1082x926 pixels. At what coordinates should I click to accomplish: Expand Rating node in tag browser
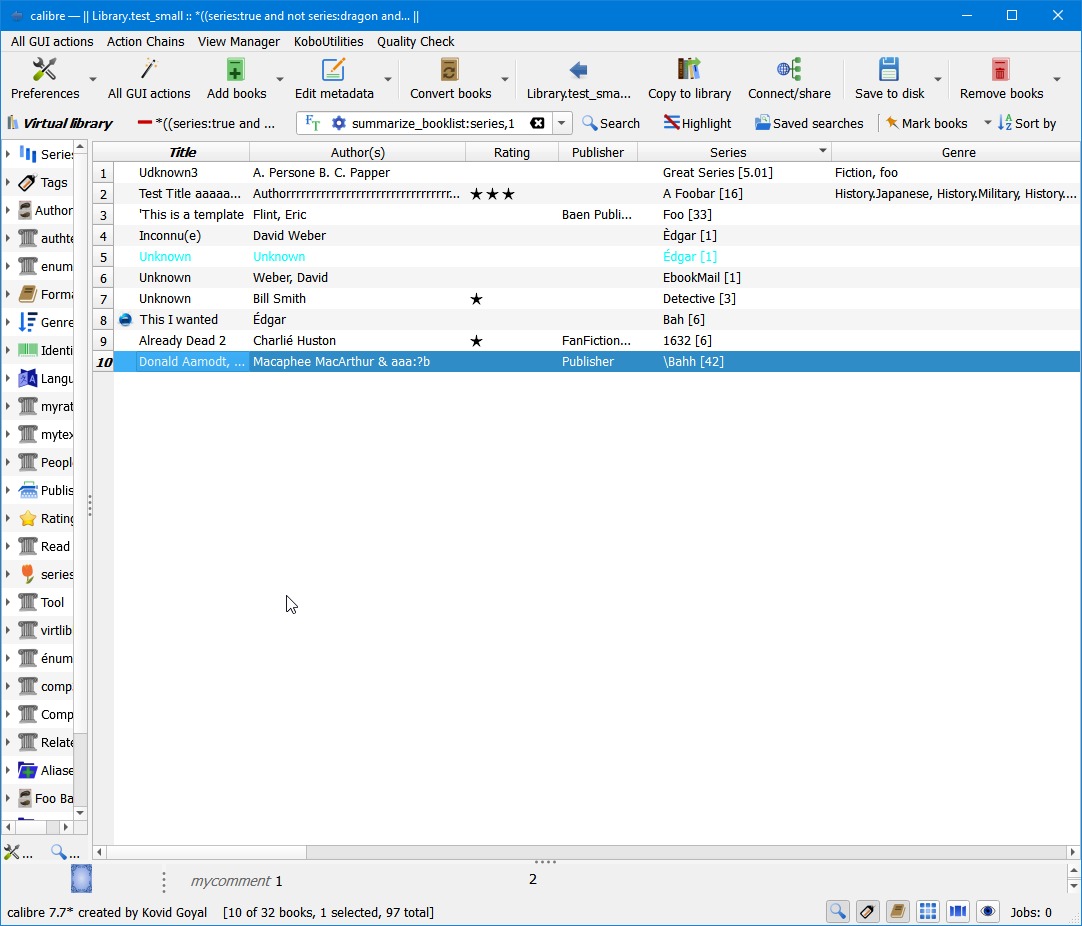point(8,518)
